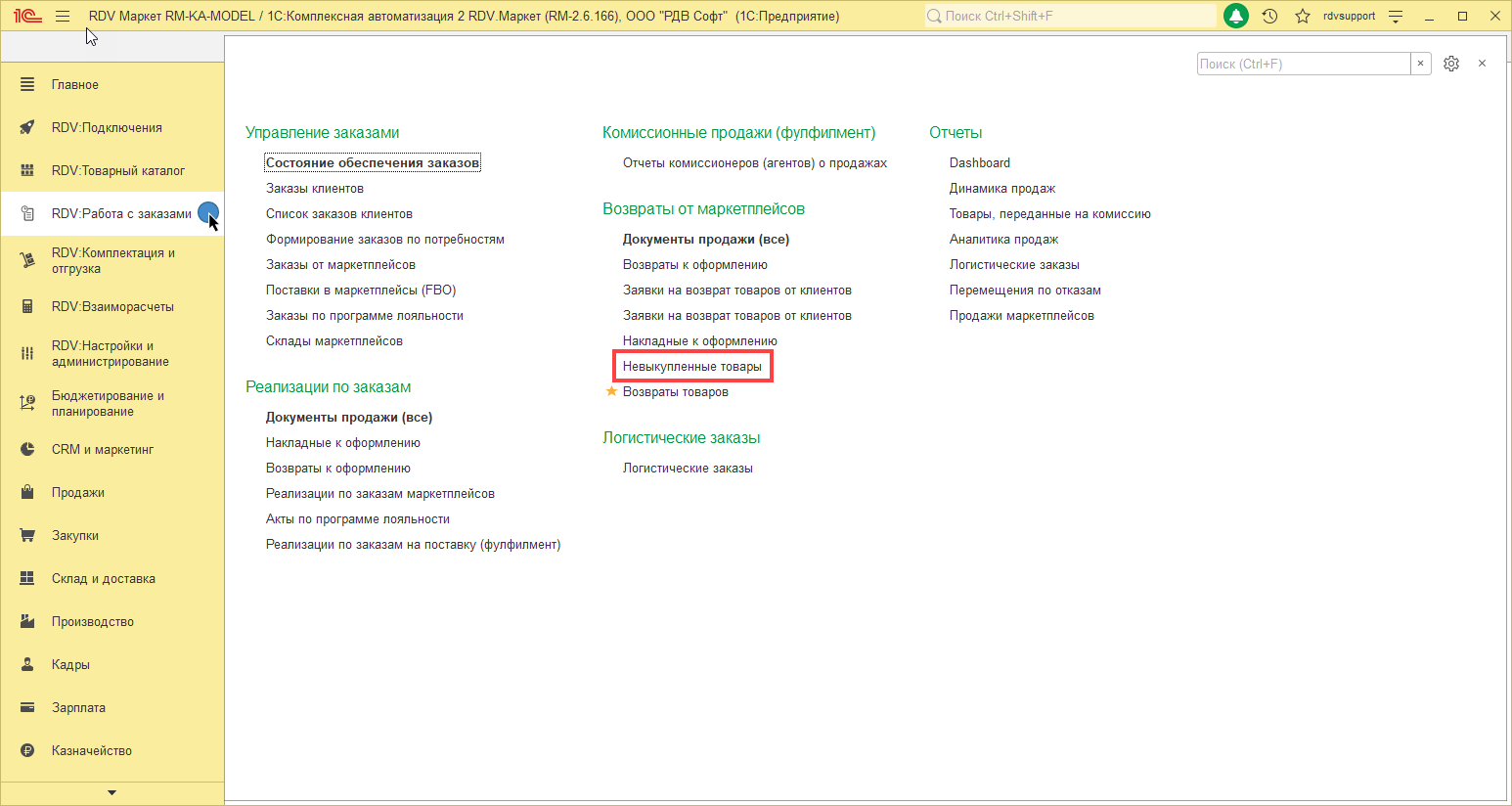The height and width of the screenshot is (806, 1512).
Task: Open Формирование заказов по потребностям
Action: [x=385, y=240]
